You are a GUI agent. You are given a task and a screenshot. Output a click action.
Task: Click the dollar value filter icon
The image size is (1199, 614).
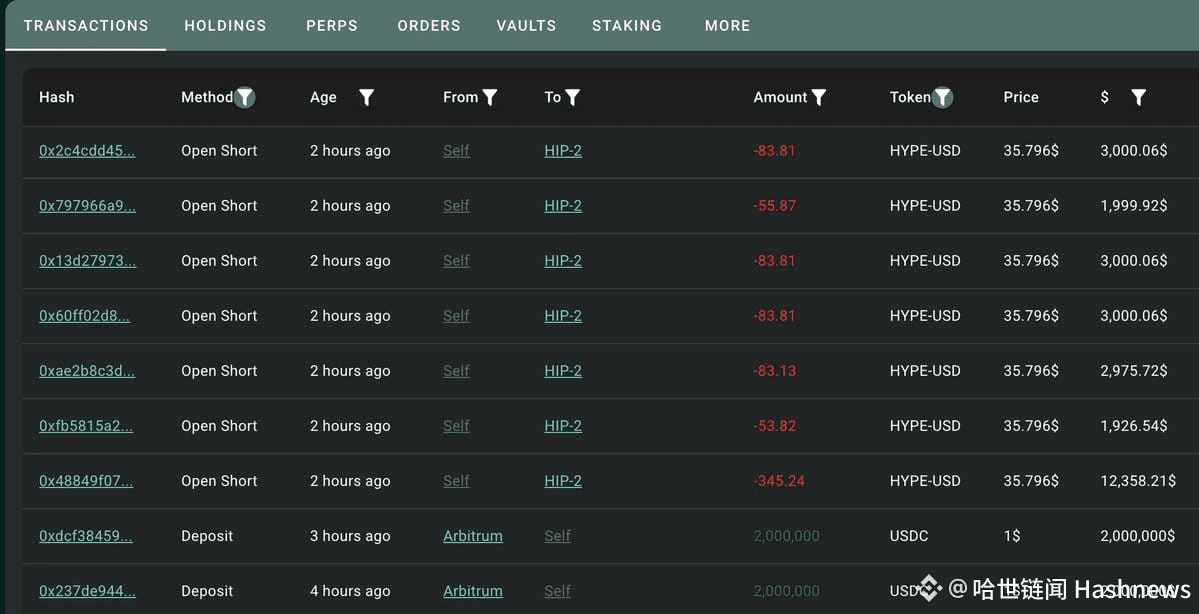(x=1138, y=97)
